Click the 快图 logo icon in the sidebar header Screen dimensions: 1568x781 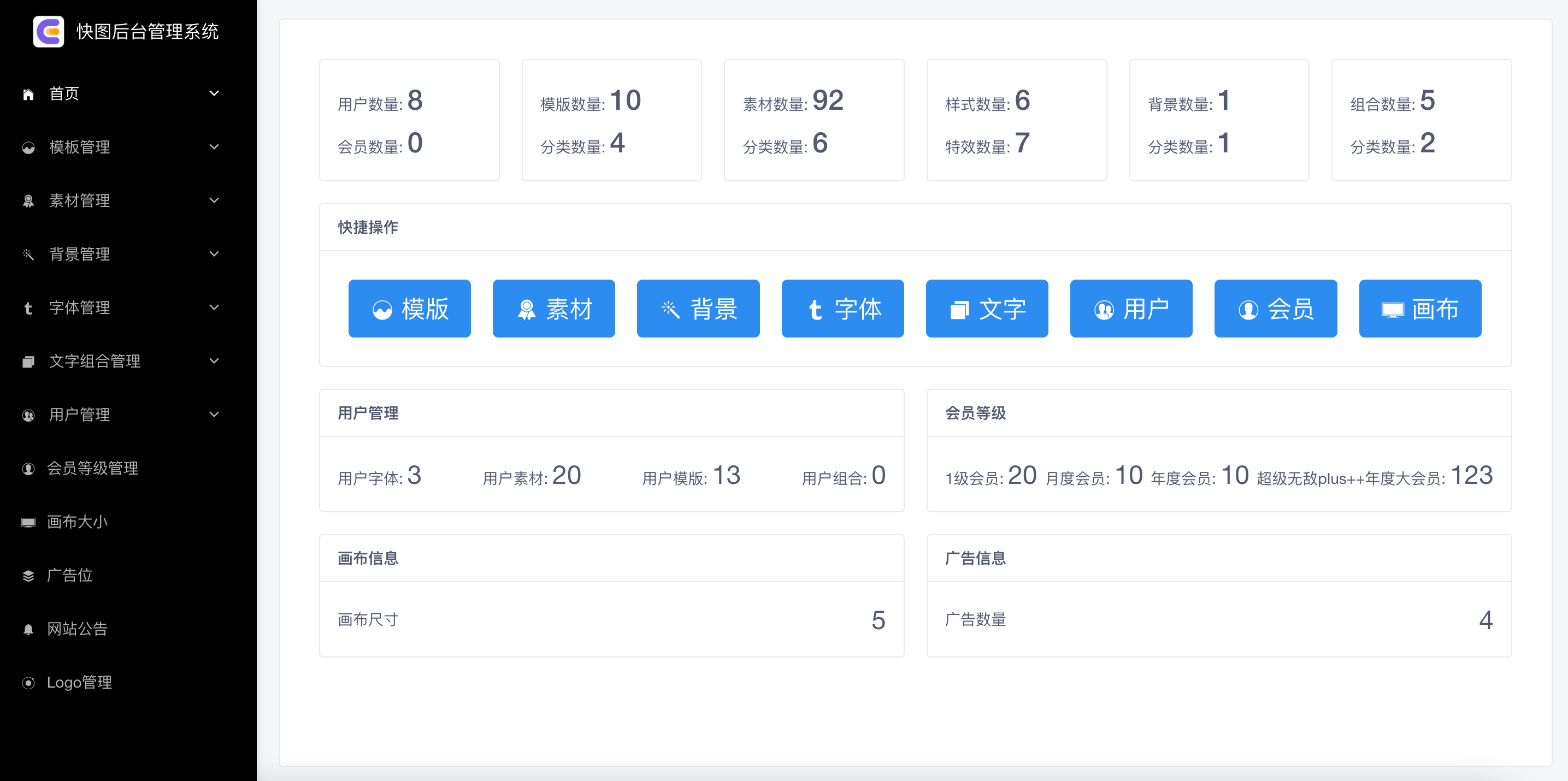tap(48, 32)
